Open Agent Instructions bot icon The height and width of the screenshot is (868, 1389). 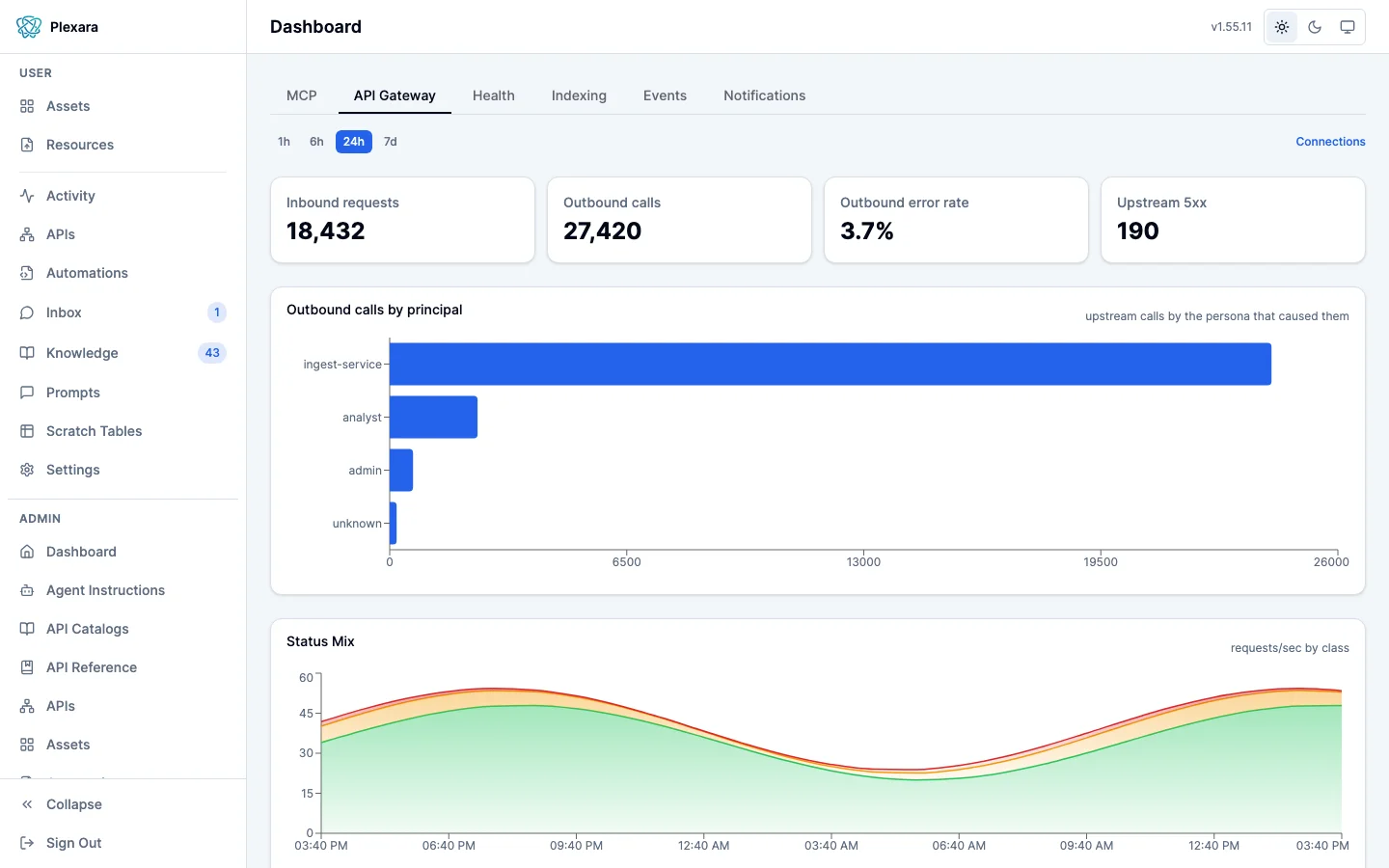pyautogui.click(x=27, y=590)
